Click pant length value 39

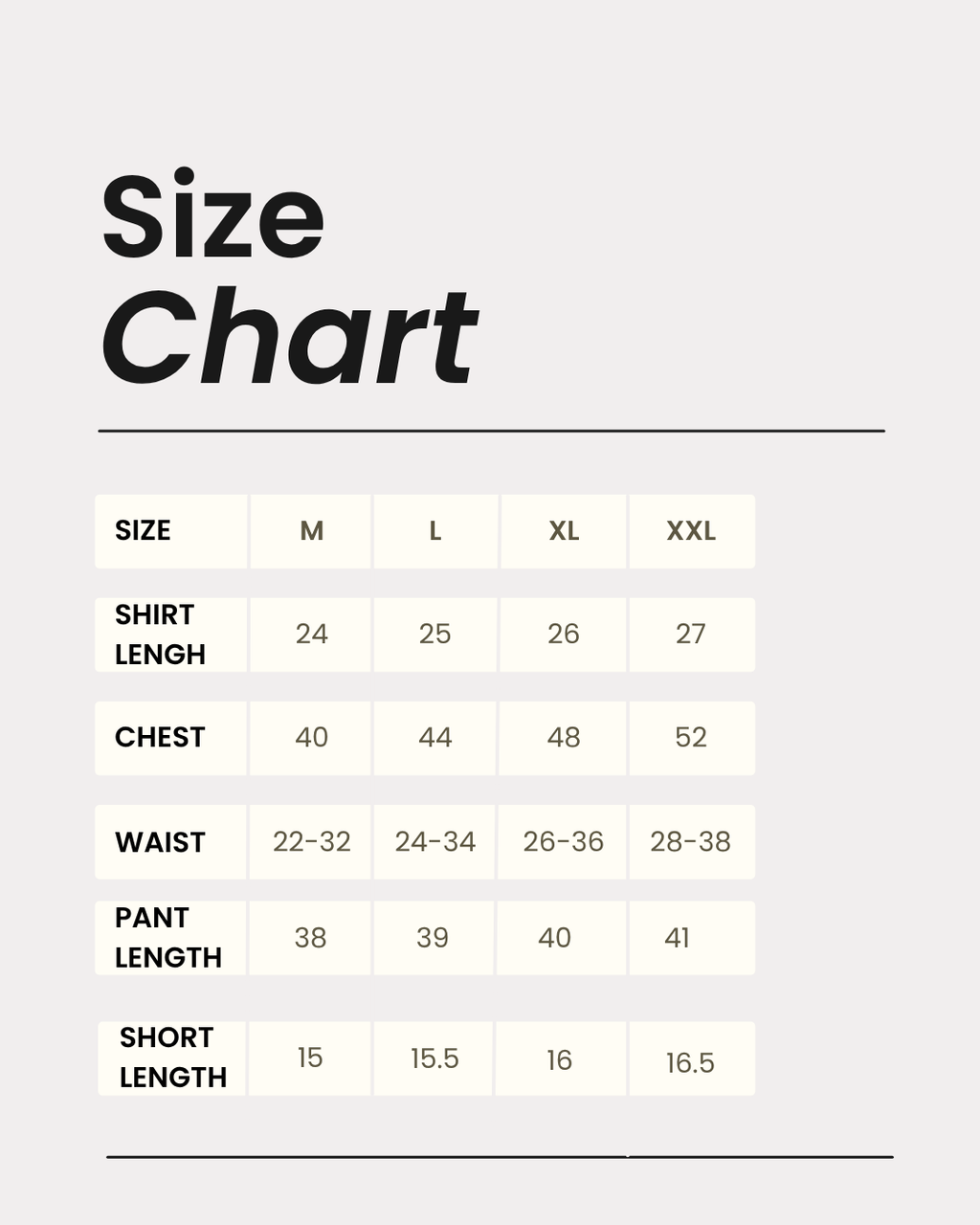tap(434, 938)
